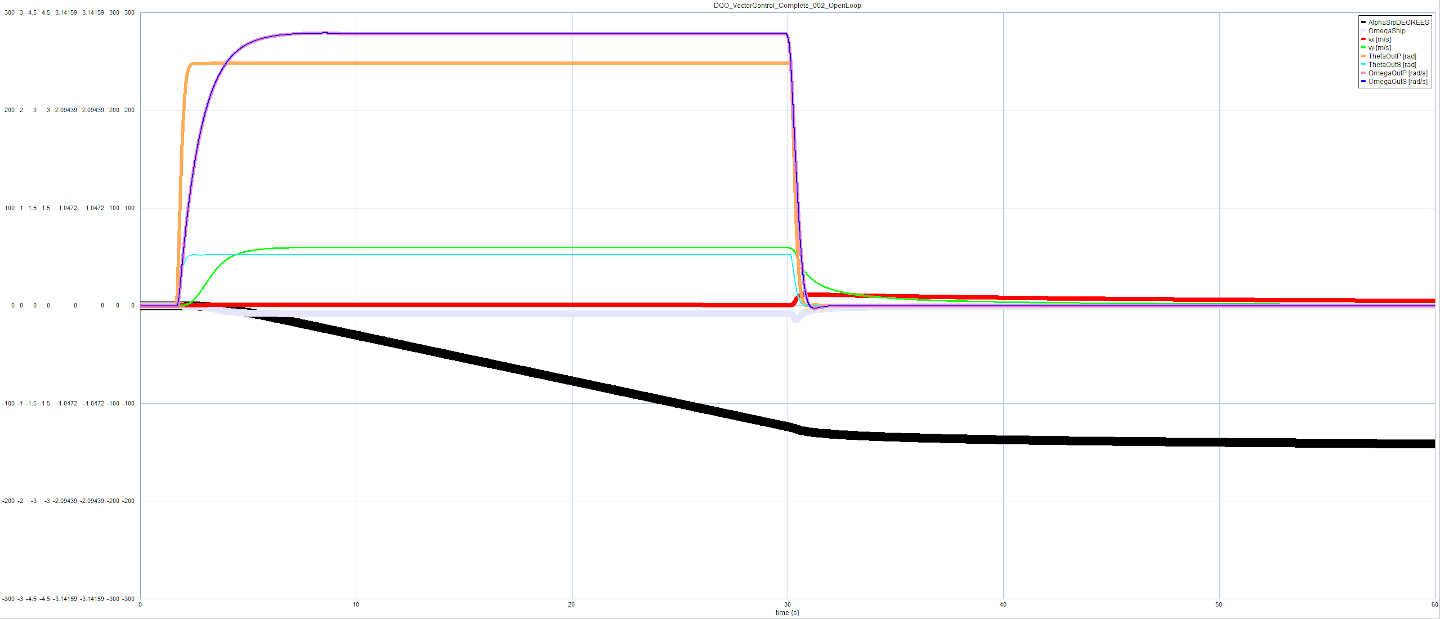The image size is (1440, 619).
Task: Click the x-axis tick labeled 30
Action: pyautogui.click(x=787, y=605)
